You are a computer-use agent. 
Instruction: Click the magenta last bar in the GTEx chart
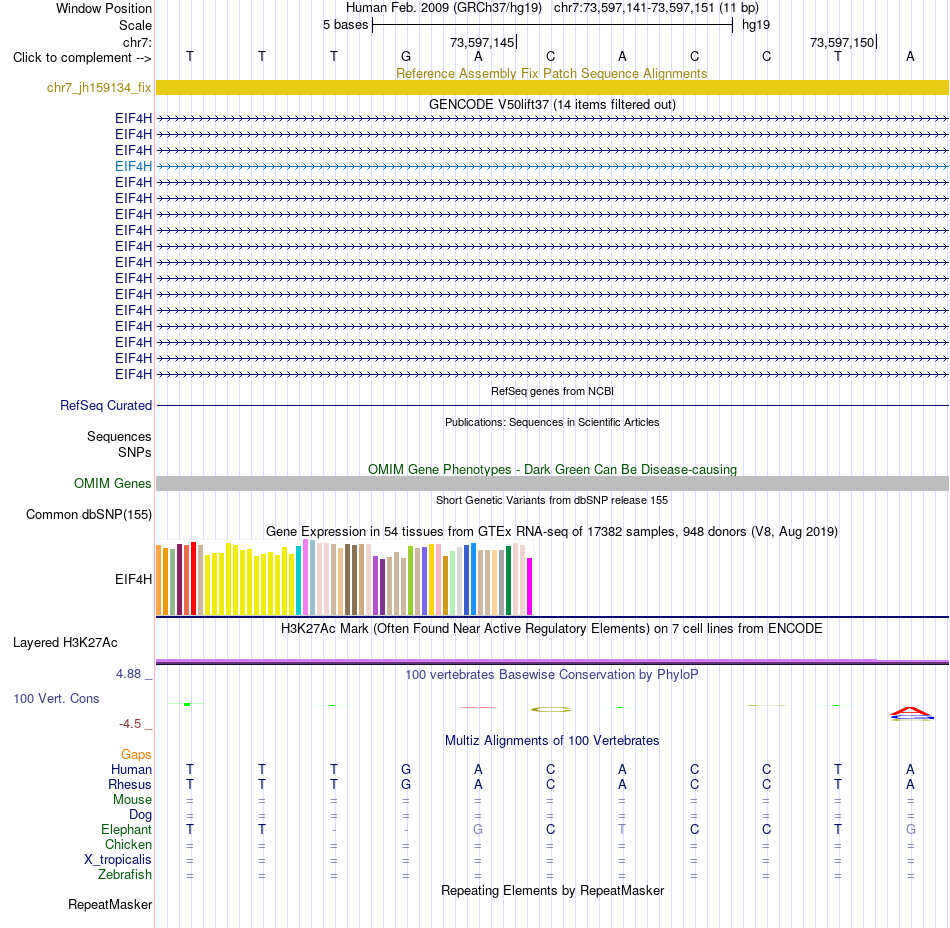530,586
